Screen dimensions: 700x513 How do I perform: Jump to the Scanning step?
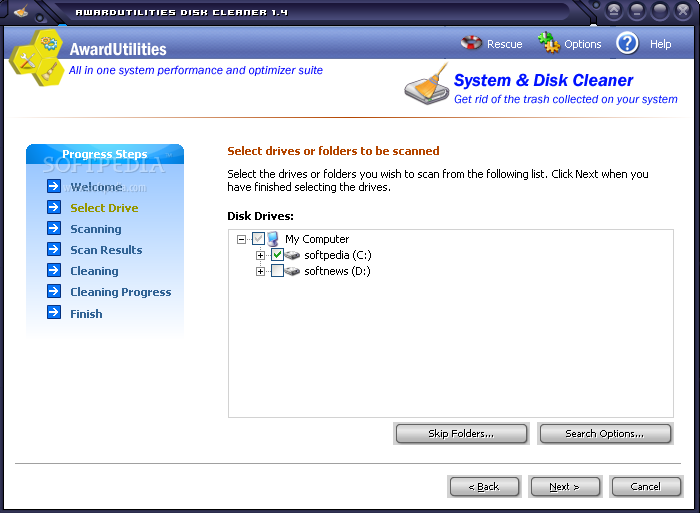click(96, 229)
